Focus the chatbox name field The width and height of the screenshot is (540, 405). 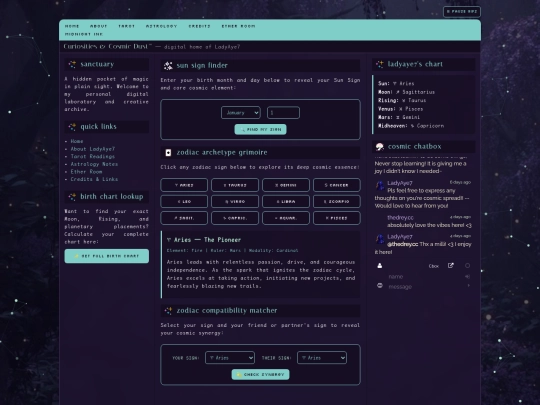(425, 277)
